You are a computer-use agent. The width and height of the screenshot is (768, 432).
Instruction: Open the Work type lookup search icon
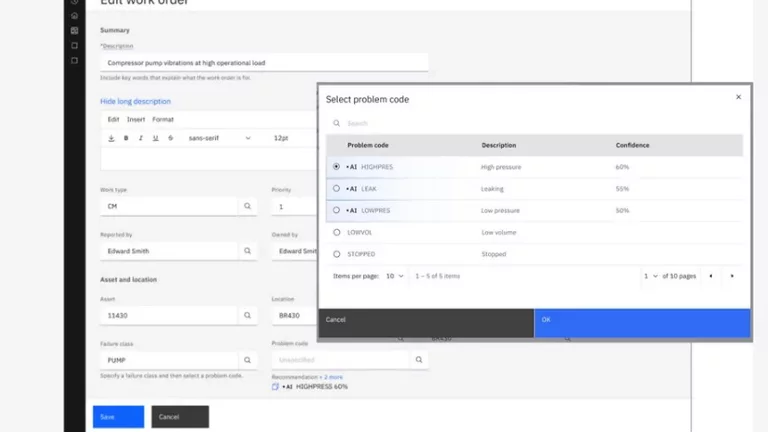(248, 207)
